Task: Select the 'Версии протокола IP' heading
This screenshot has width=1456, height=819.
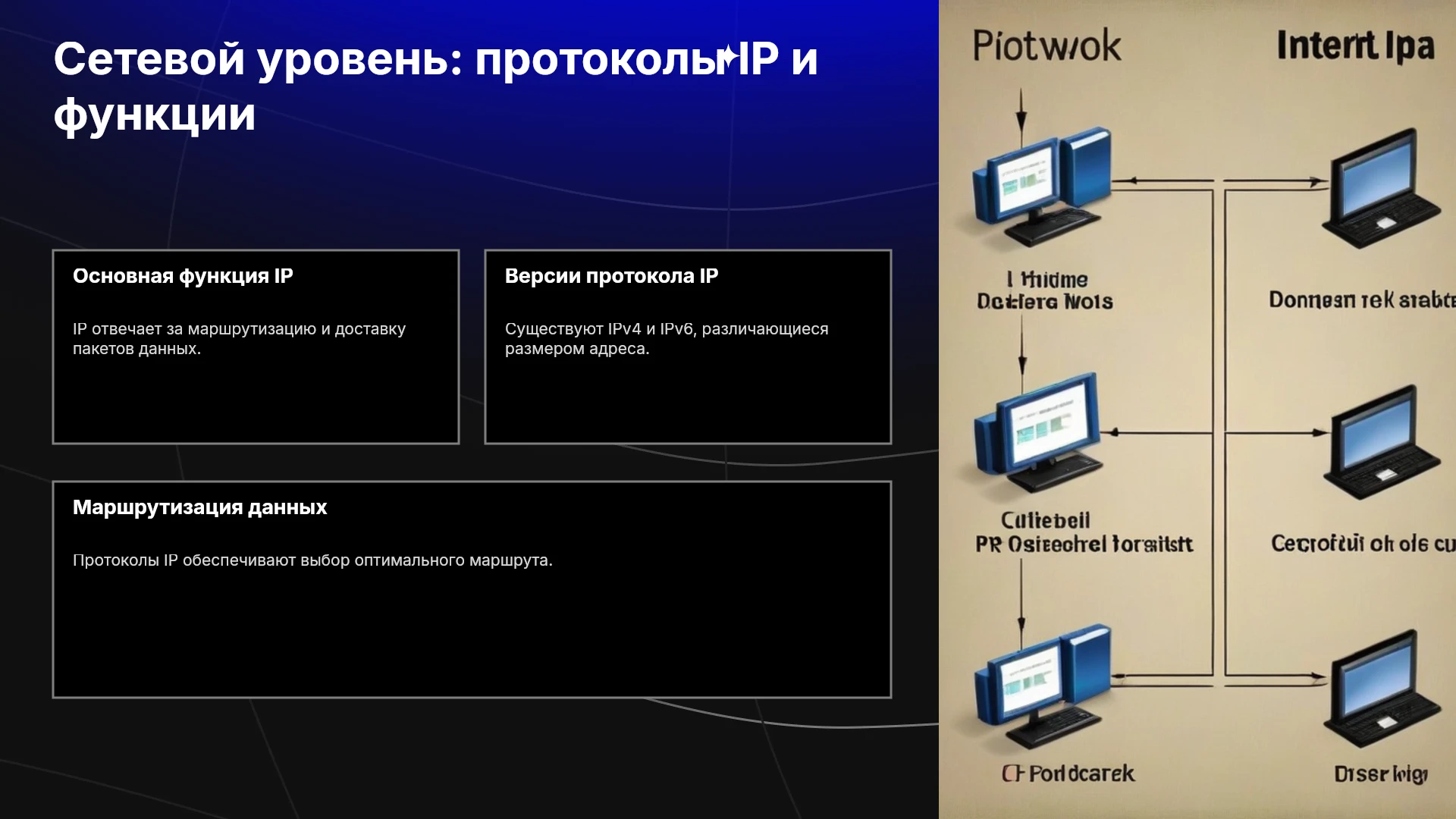Action: click(x=611, y=276)
